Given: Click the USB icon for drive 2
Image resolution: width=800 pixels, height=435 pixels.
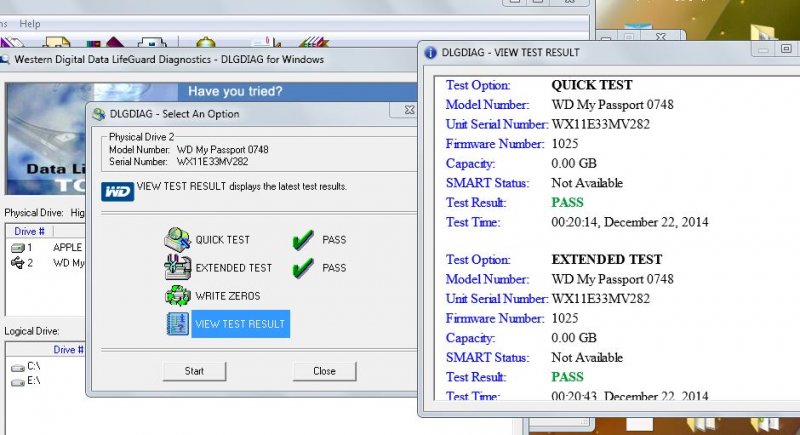Looking at the screenshot, I should pyautogui.click(x=18, y=263).
